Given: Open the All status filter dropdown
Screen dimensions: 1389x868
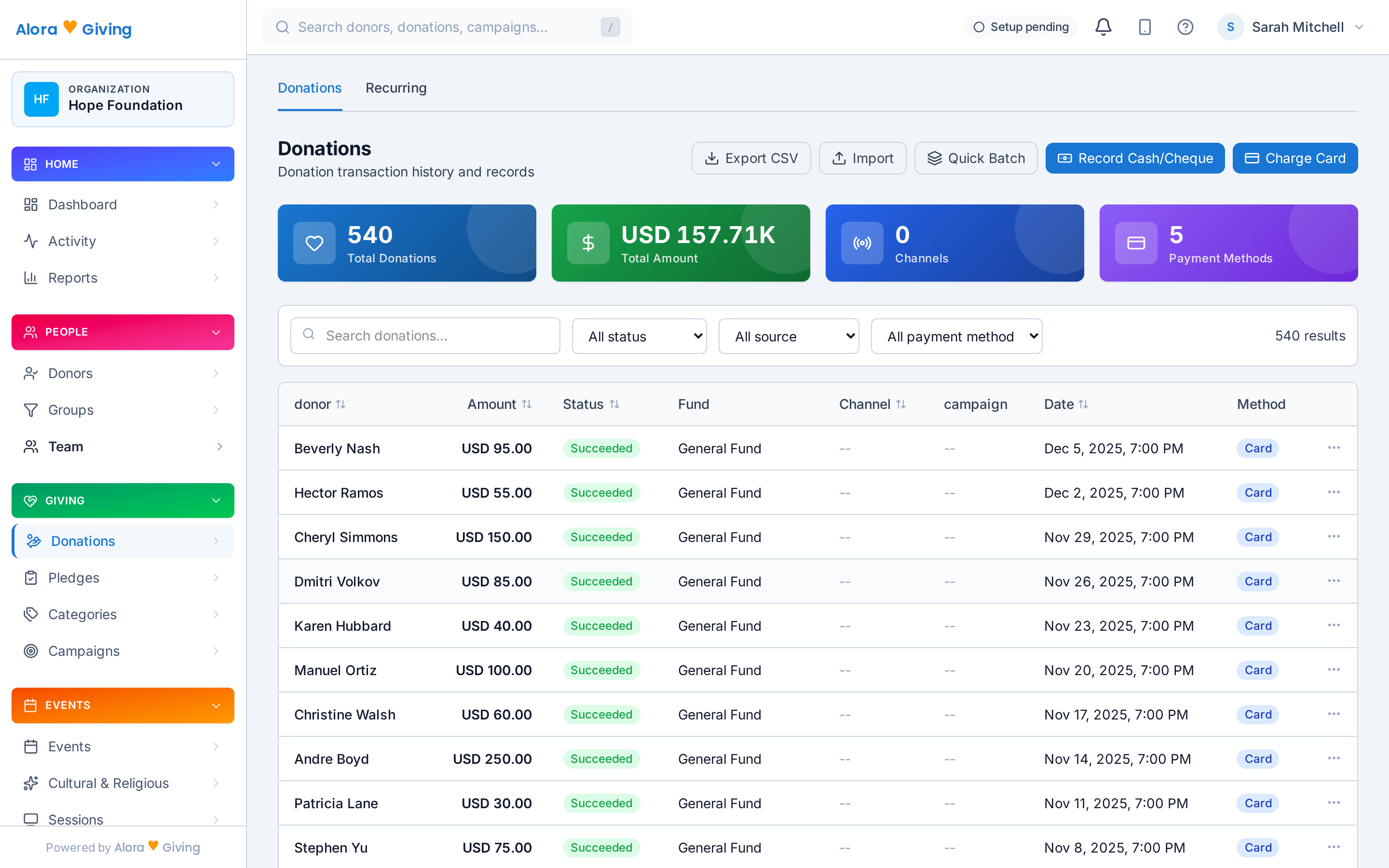Looking at the screenshot, I should (x=639, y=336).
